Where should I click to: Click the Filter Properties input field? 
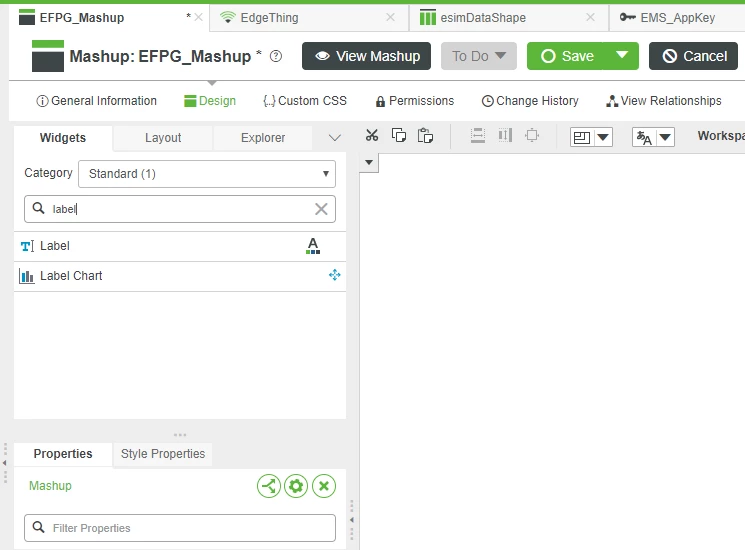tap(180, 528)
